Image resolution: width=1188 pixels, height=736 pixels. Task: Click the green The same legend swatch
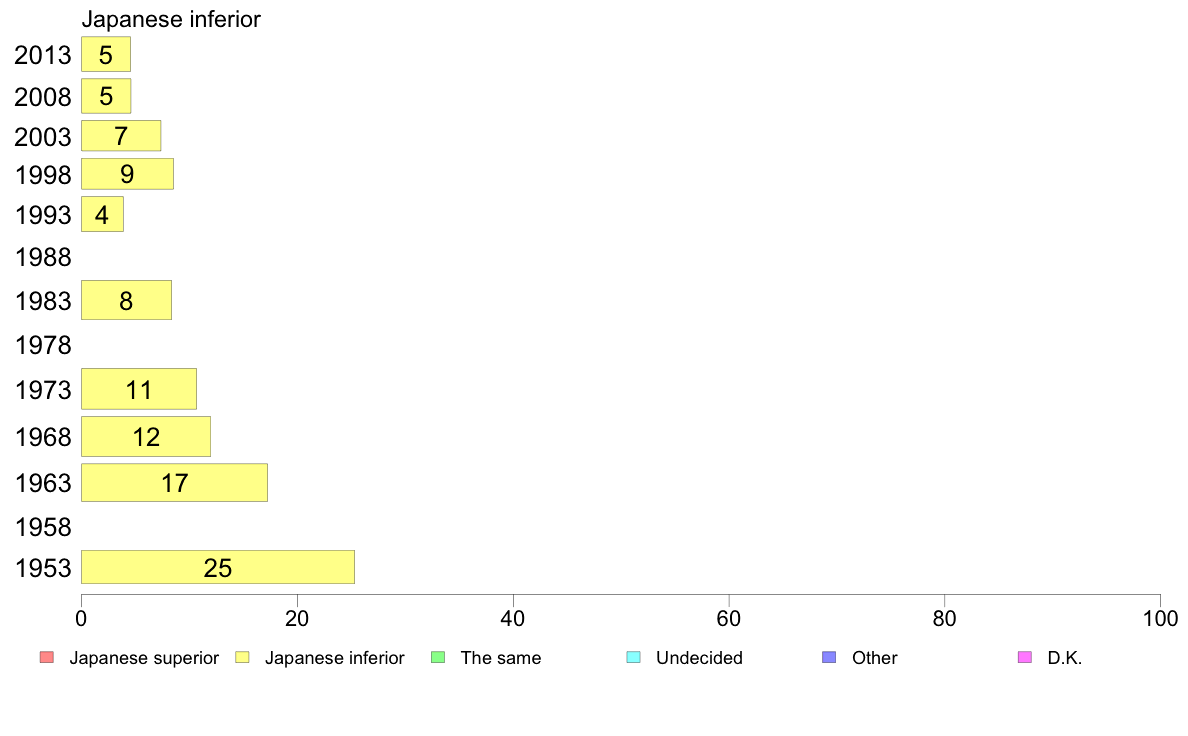(437, 657)
